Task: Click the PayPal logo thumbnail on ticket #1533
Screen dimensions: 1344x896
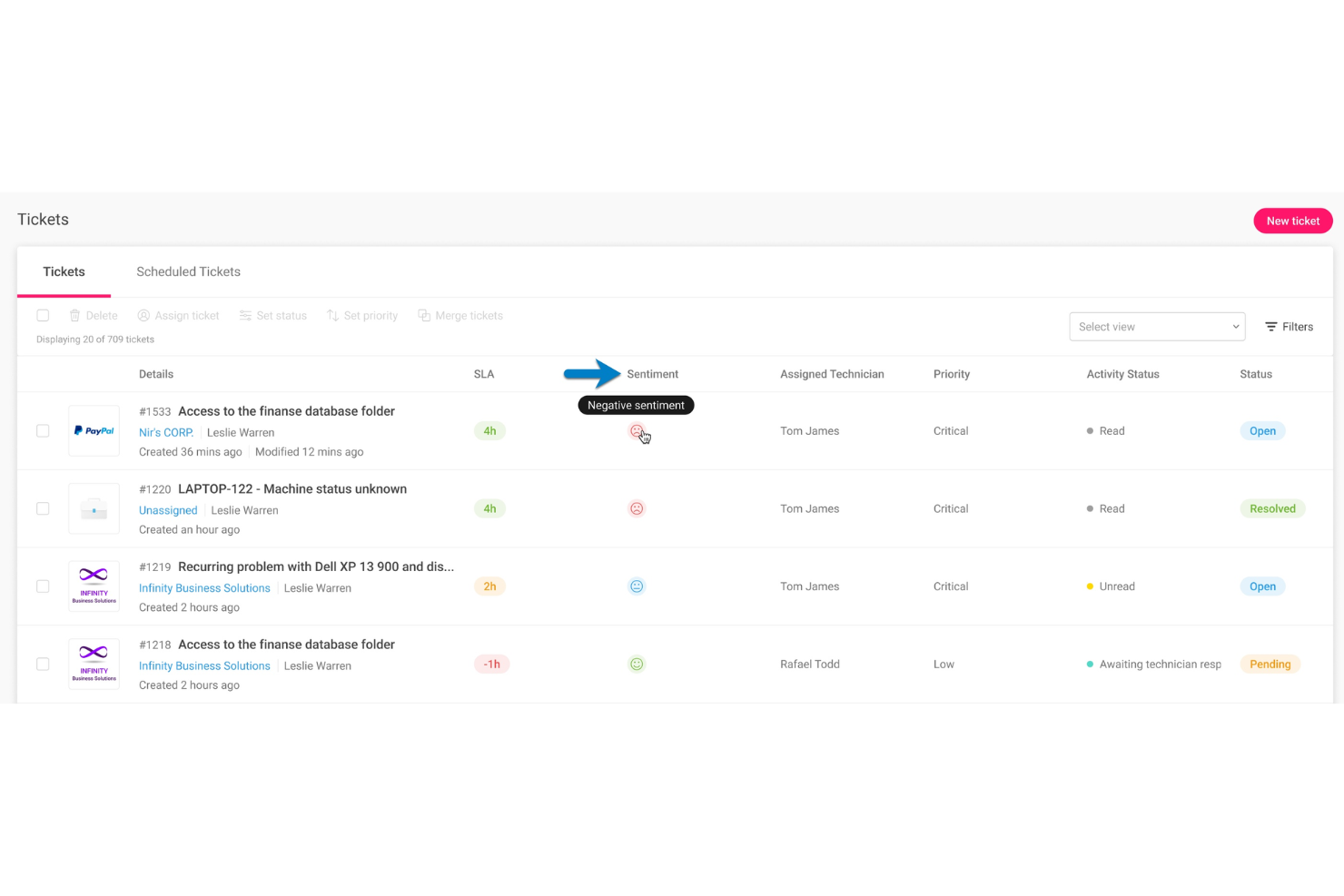Action: click(x=94, y=429)
